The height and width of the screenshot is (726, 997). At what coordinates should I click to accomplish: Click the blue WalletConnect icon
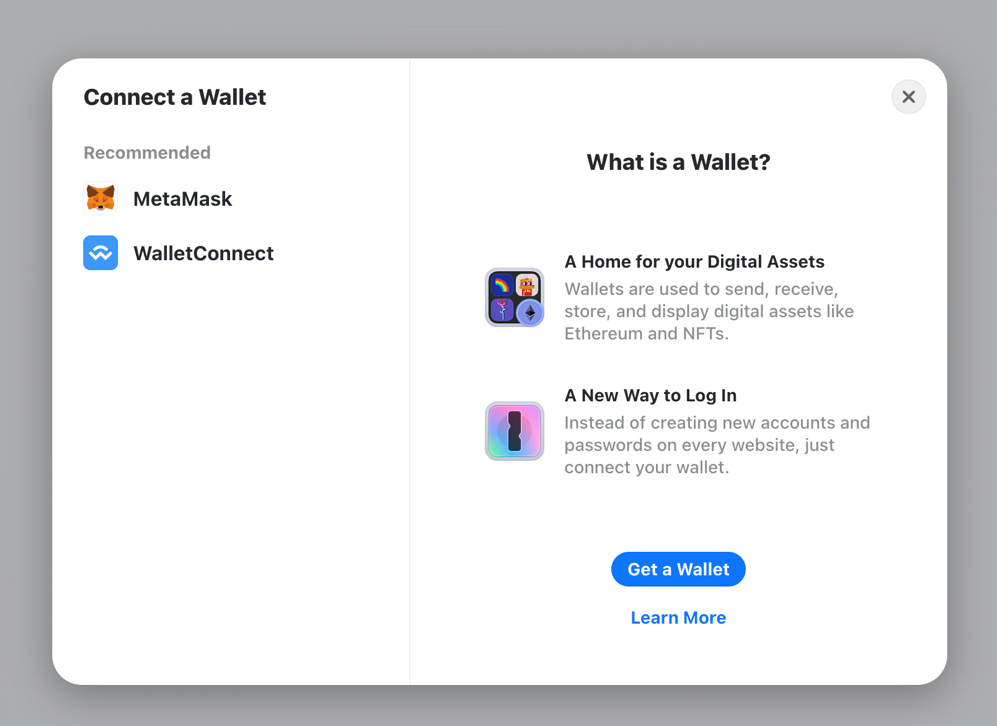coord(101,253)
